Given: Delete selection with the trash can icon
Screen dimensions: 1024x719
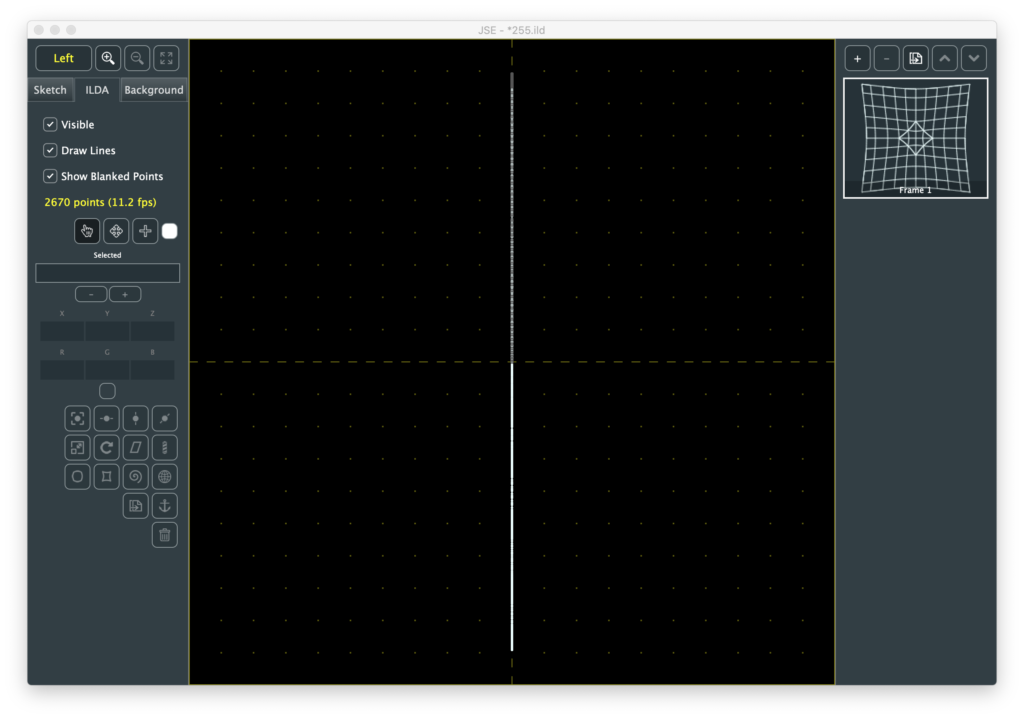Looking at the screenshot, I should pos(165,535).
